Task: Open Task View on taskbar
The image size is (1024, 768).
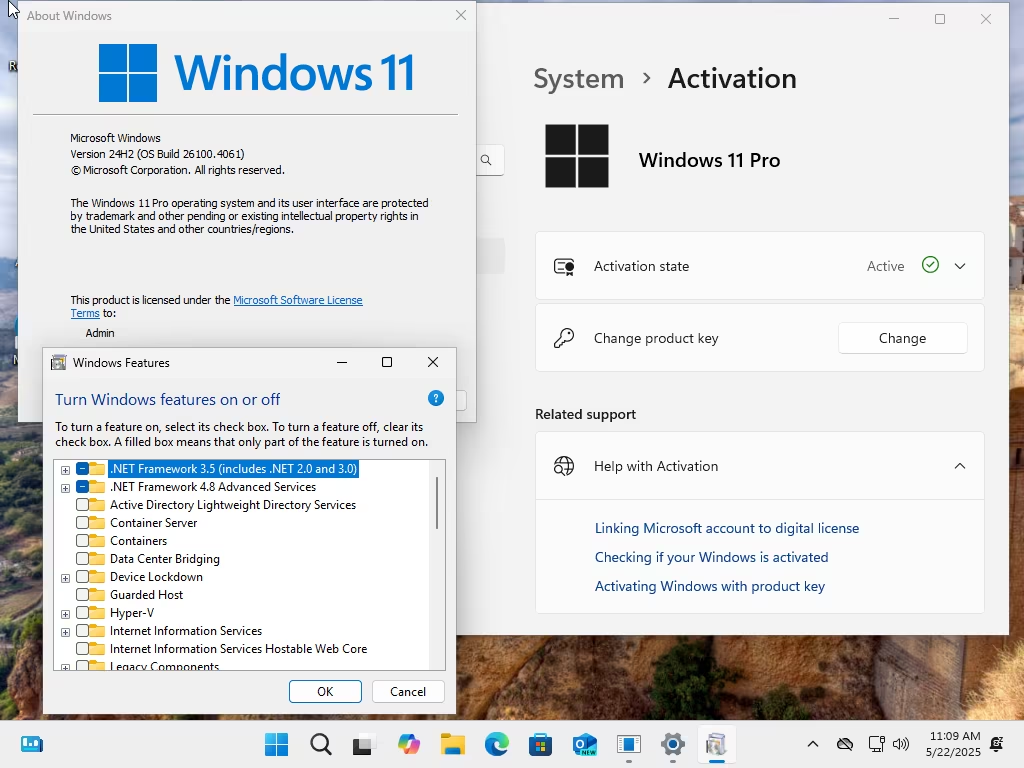Action: [x=364, y=744]
